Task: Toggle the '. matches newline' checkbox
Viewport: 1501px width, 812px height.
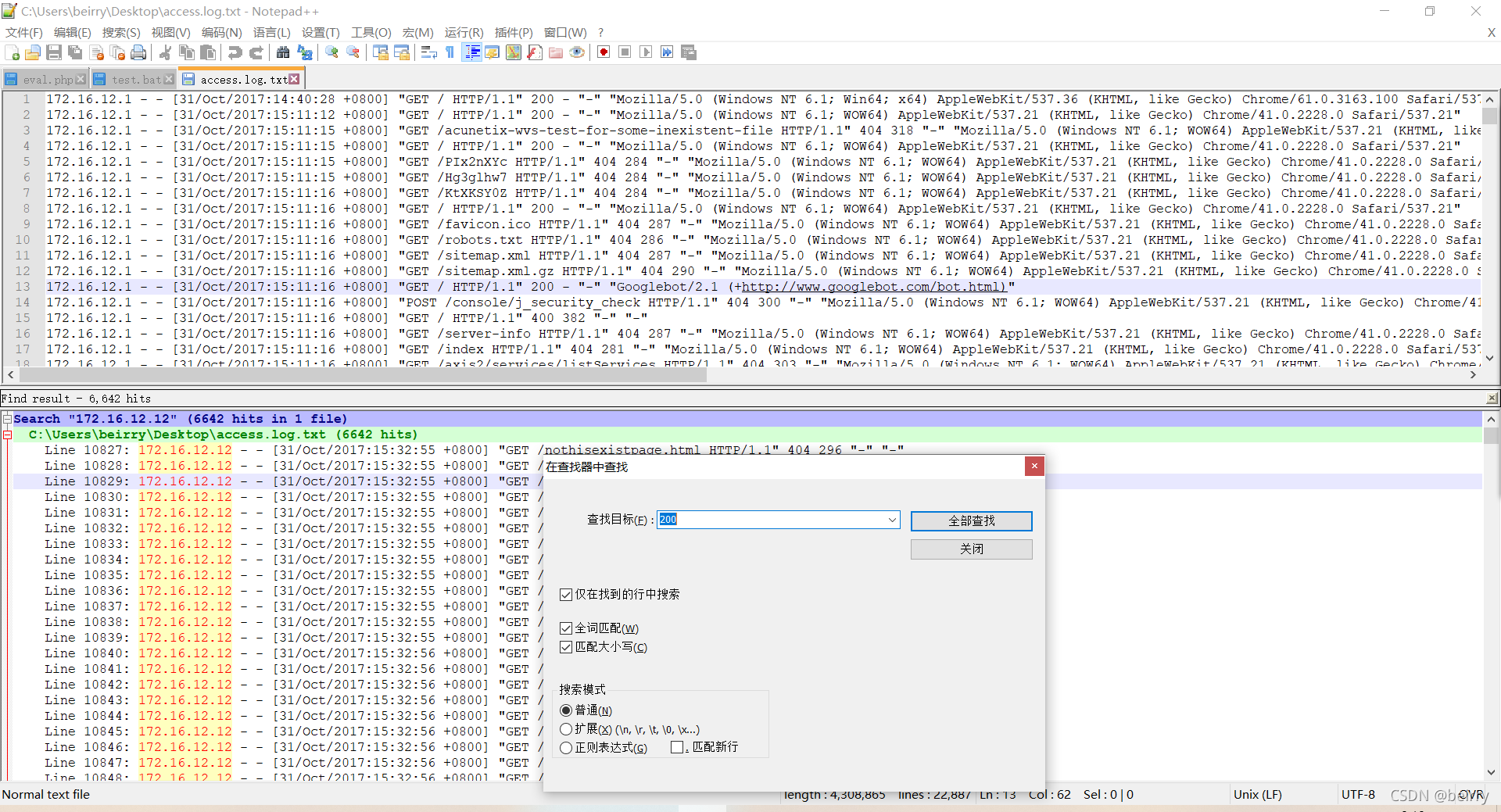Action: (677, 747)
